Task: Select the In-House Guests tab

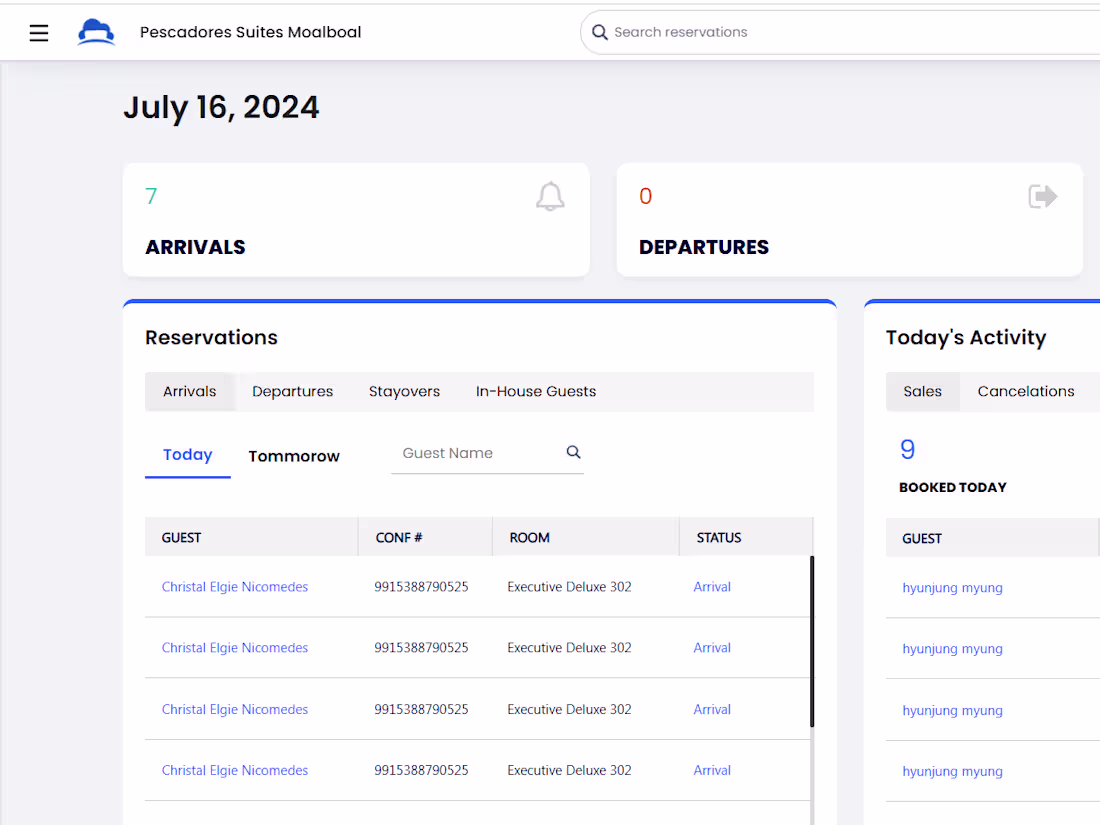Action: click(535, 391)
